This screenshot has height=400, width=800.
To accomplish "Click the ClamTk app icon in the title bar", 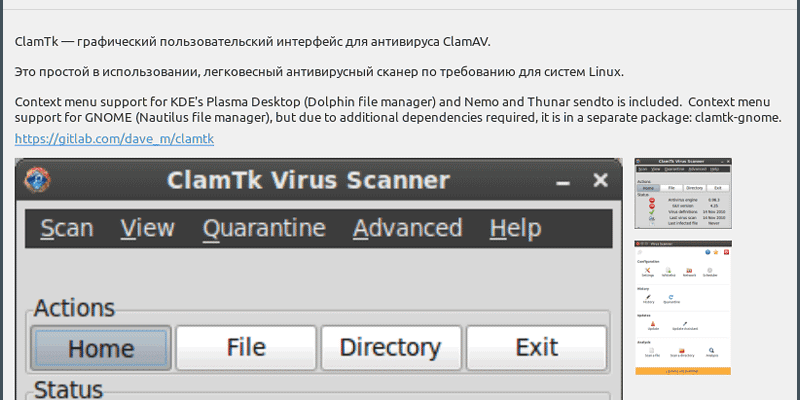I will tap(37, 180).
